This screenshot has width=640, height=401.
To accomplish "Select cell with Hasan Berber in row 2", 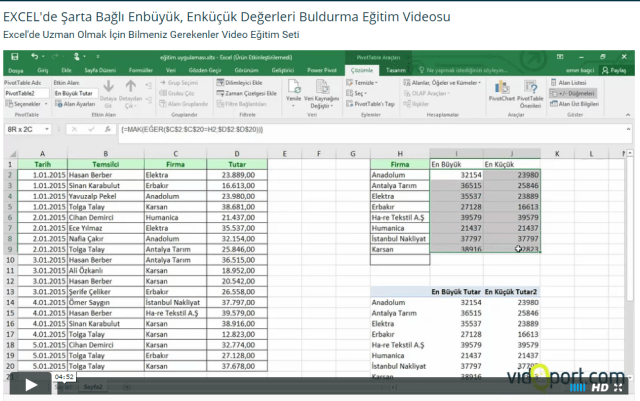I will [x=106, y=175].
